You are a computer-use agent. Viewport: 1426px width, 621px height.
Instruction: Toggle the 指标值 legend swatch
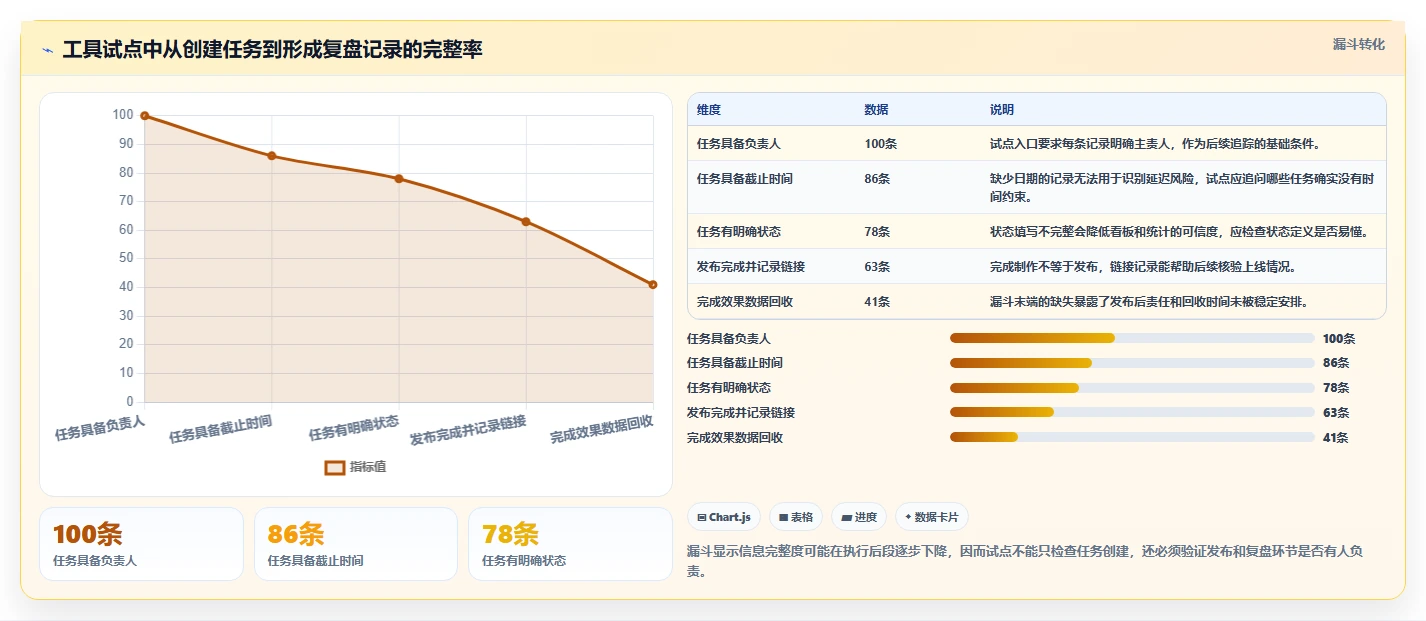click(335, 467)
